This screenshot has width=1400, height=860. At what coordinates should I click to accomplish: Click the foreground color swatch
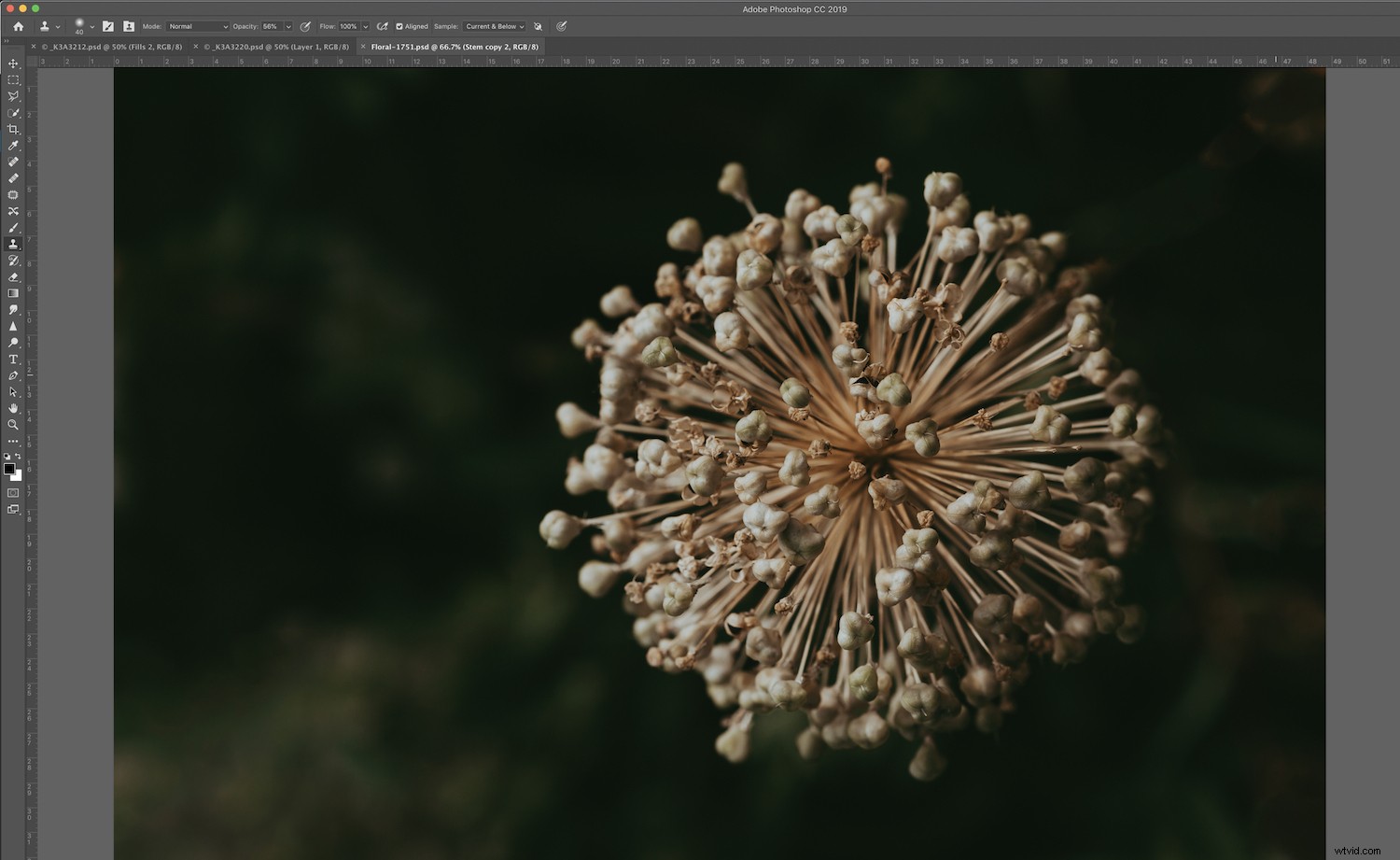[9, 468]
